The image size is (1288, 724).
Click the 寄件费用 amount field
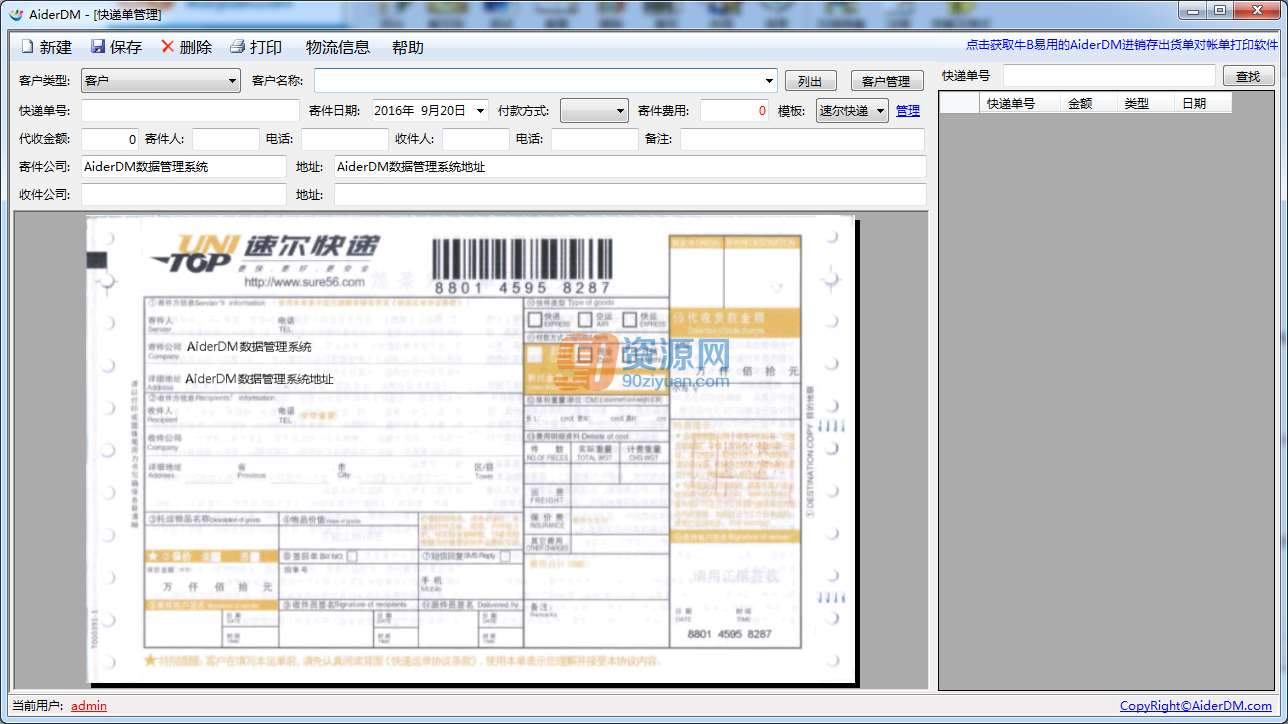click(x=735, y=111)
